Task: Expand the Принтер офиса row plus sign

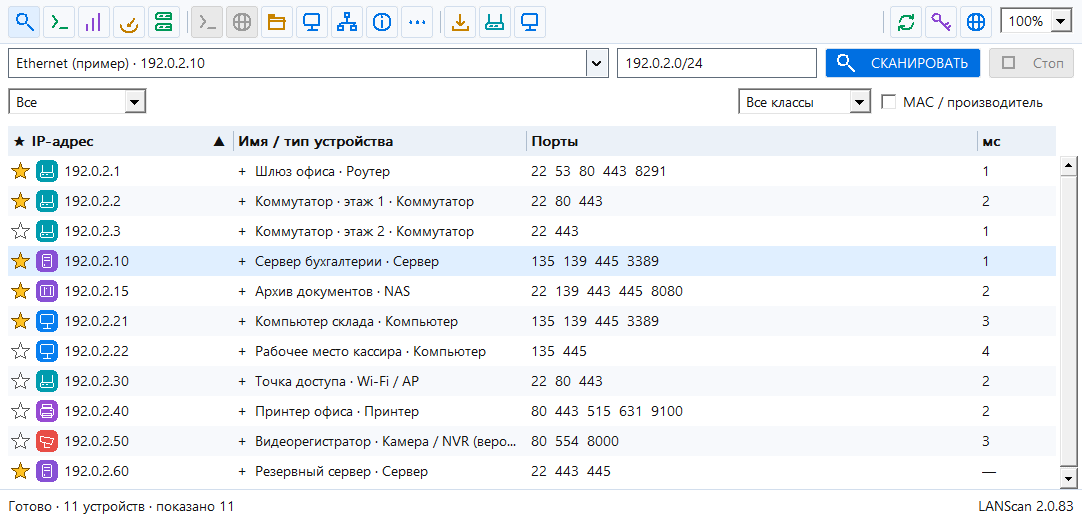Action: [x=242, y=411]
